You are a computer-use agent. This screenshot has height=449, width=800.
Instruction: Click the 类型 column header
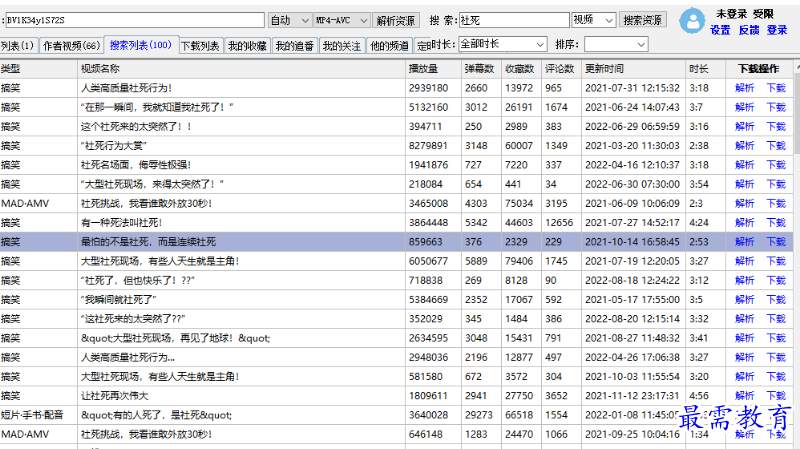[x=38, y=69]
